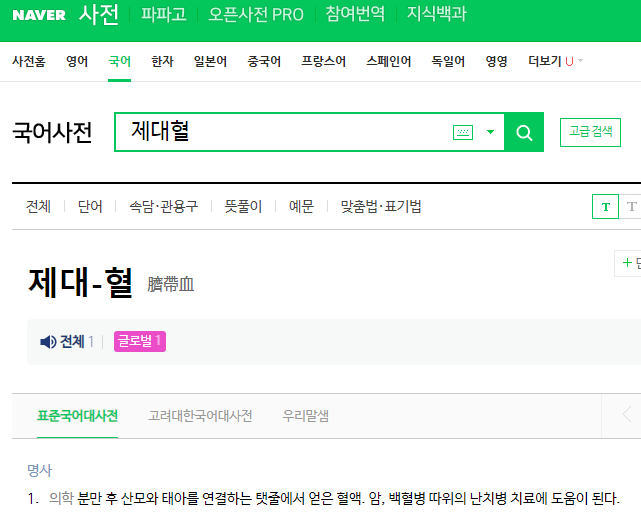This screenshot has height=523, width=641.
Task: Open 고급검색 advanced search
Action: (590, 132)
